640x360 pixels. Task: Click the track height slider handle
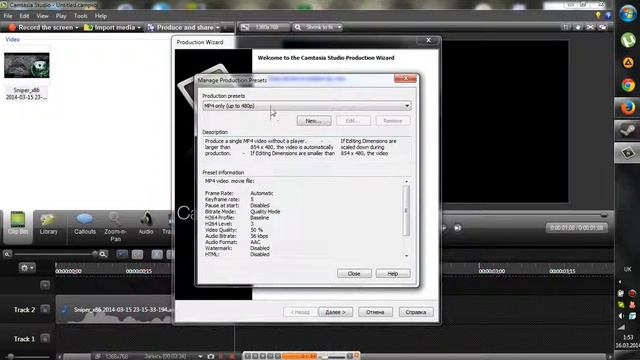click(x=10, y=356)
